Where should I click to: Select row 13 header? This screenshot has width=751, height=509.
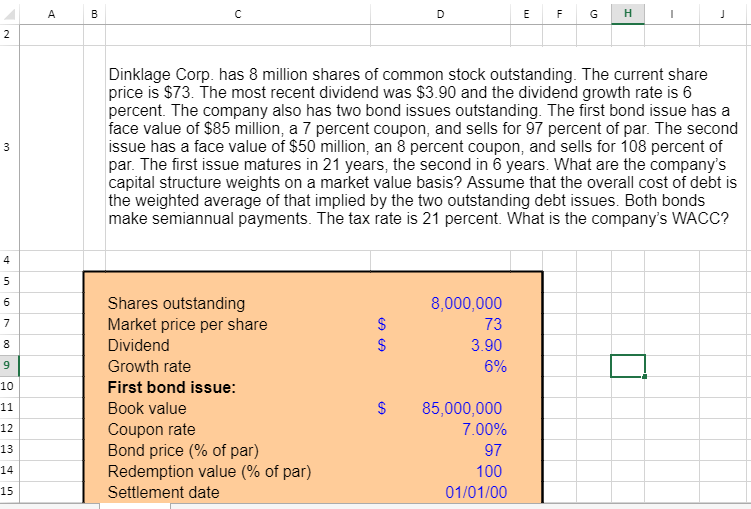[9, 450]
